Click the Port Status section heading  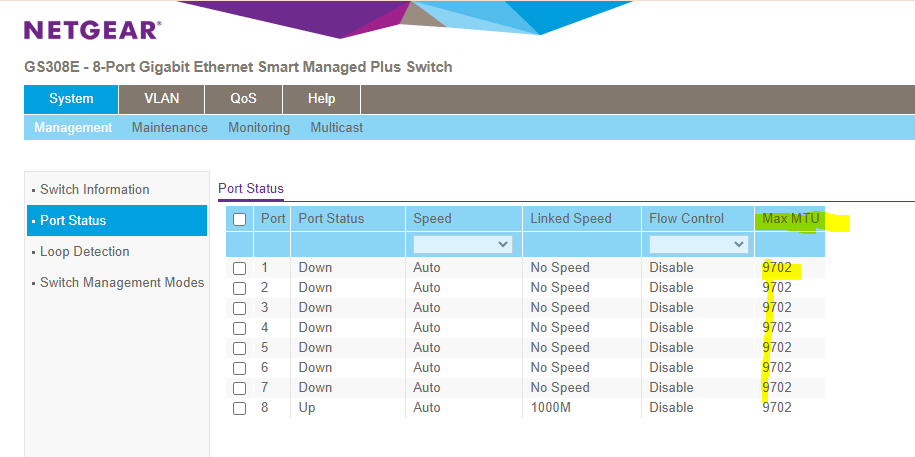(x=251, y=189)
